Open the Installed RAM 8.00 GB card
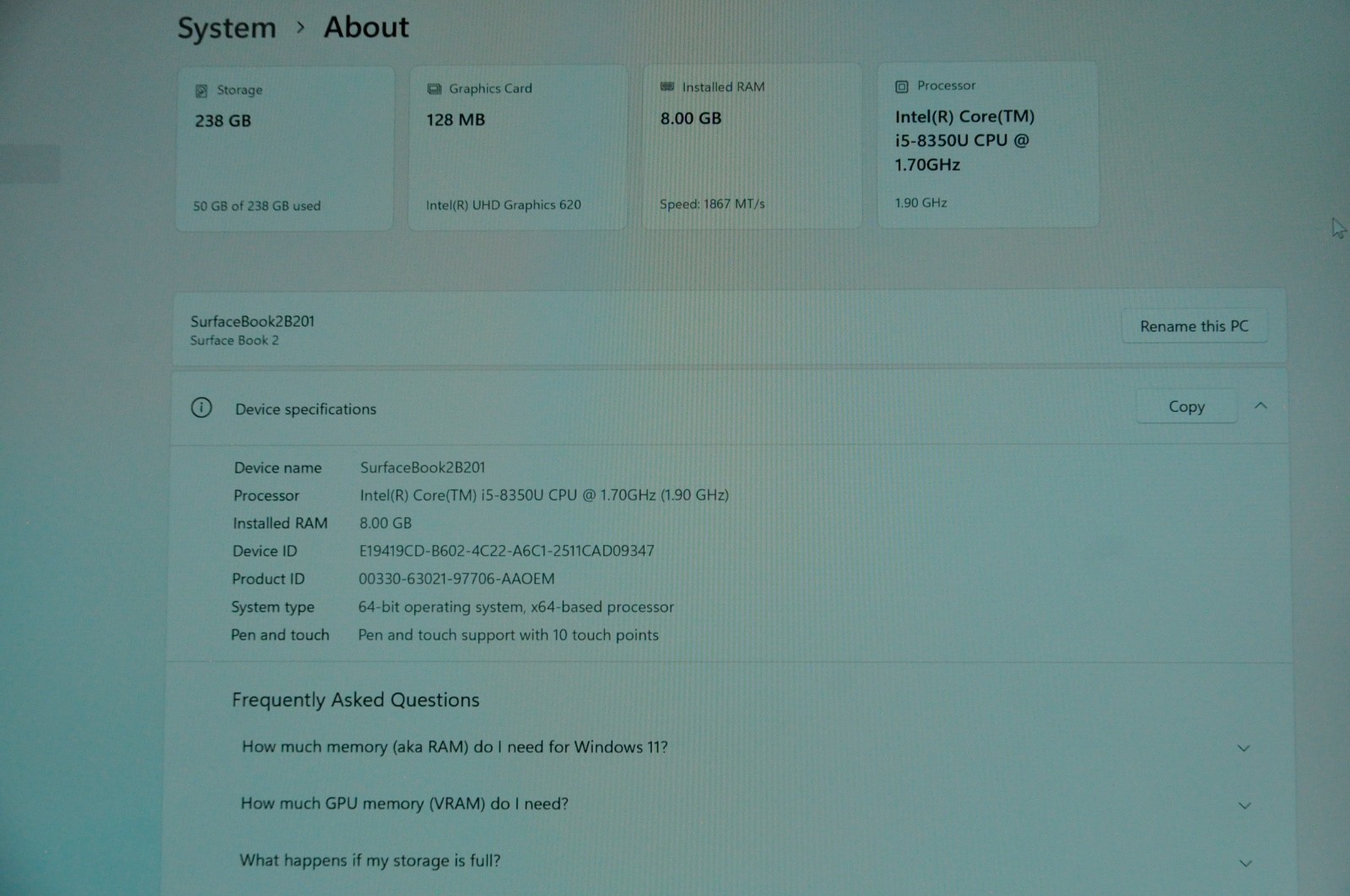Image resolution: width=1350 pixels, height=896 pixels. (x=752, y=145)
